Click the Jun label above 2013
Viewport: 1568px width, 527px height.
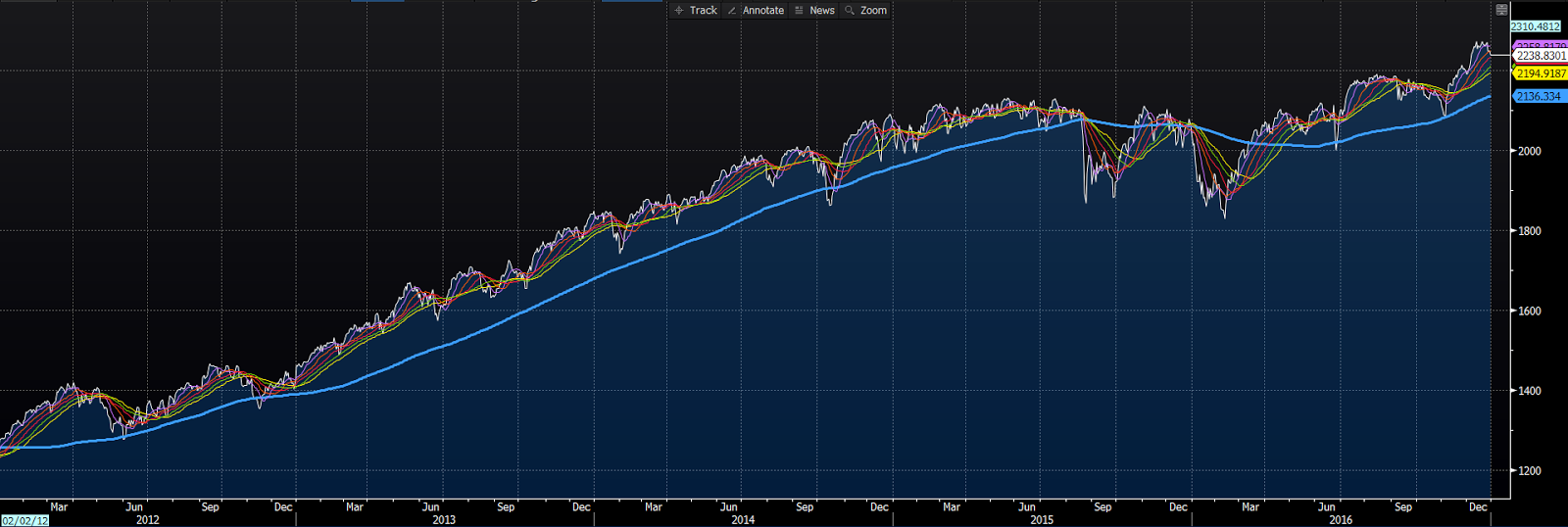click(x=430, y=507)
